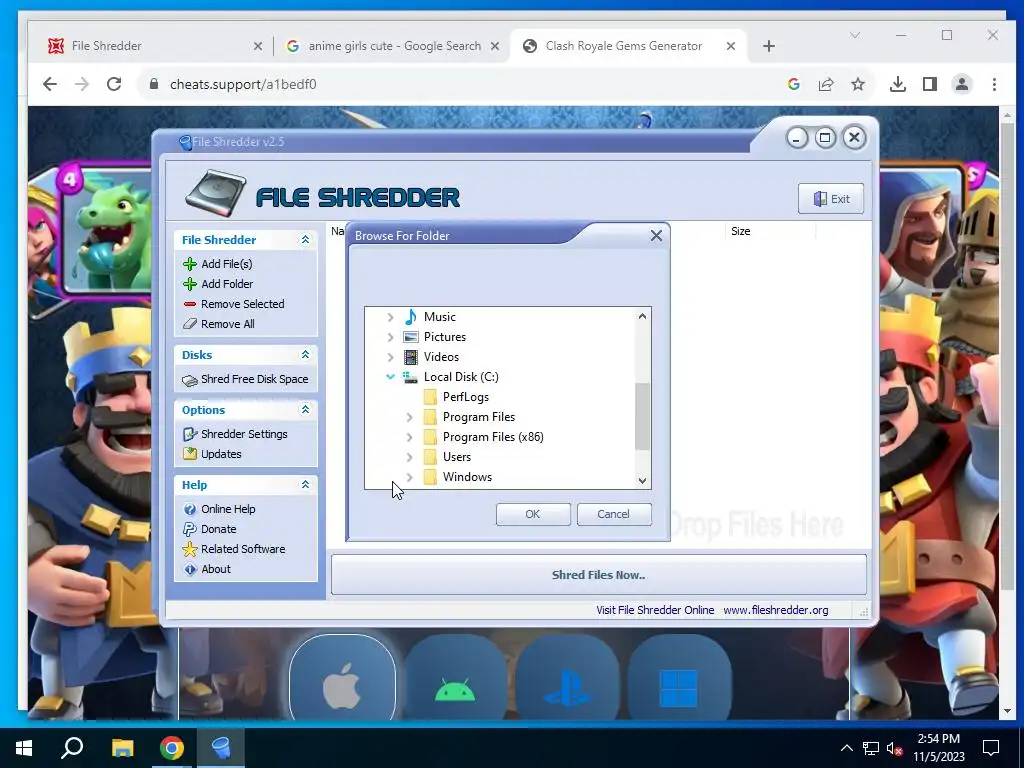Switch to anime girls cute Google Search tab
Screen dimensions: 1024x768
coord(394,46)
